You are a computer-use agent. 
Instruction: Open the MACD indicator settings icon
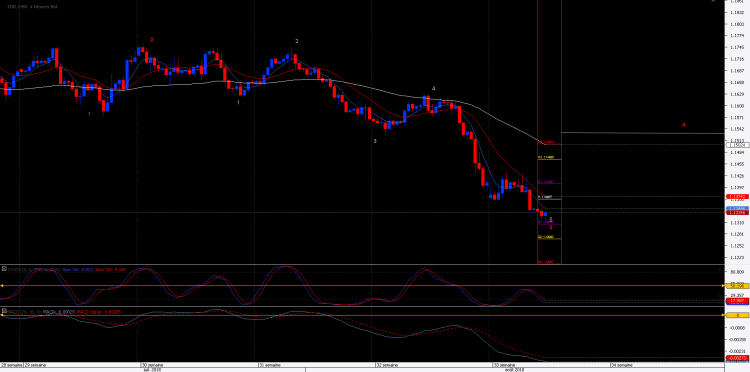tap(4, 311)
